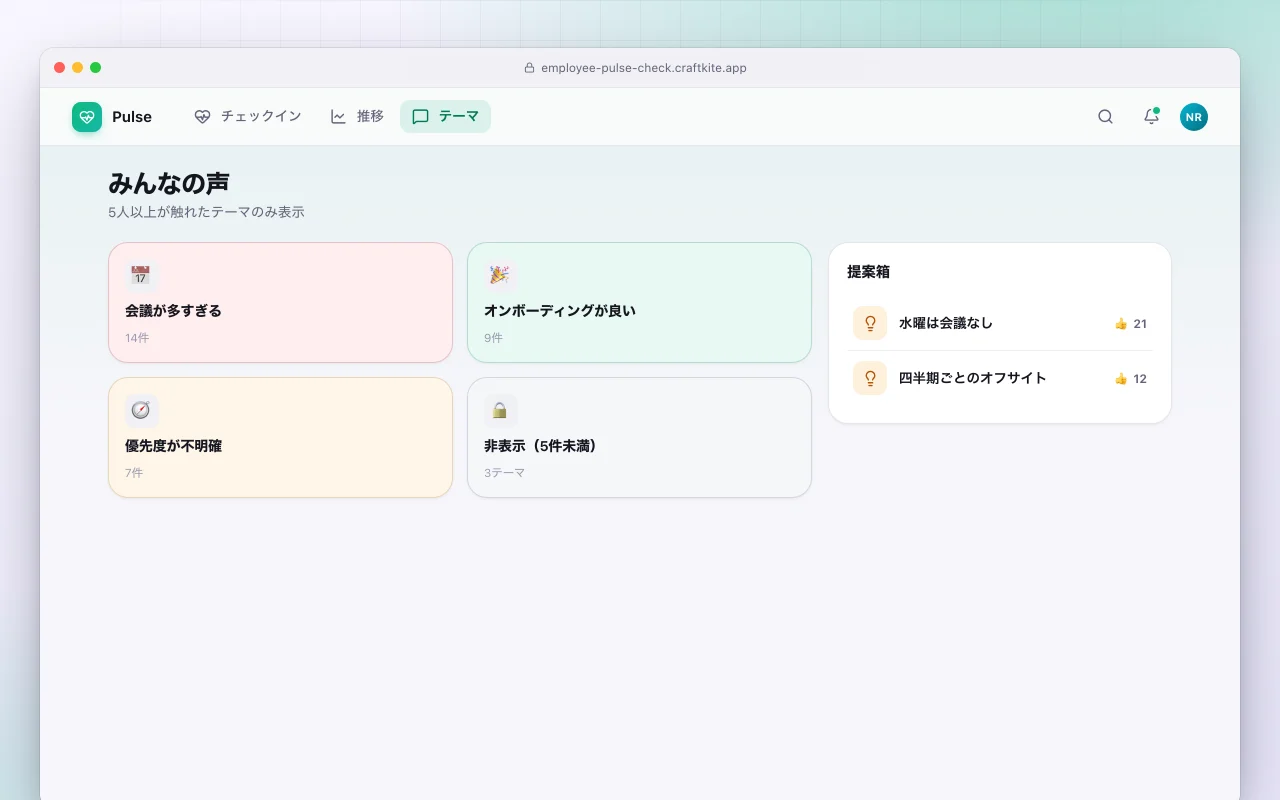This screenshot has width=1280, height=800.
Task: Open the 会議が多すぎる theme title
Action: (x=173, y=311)
